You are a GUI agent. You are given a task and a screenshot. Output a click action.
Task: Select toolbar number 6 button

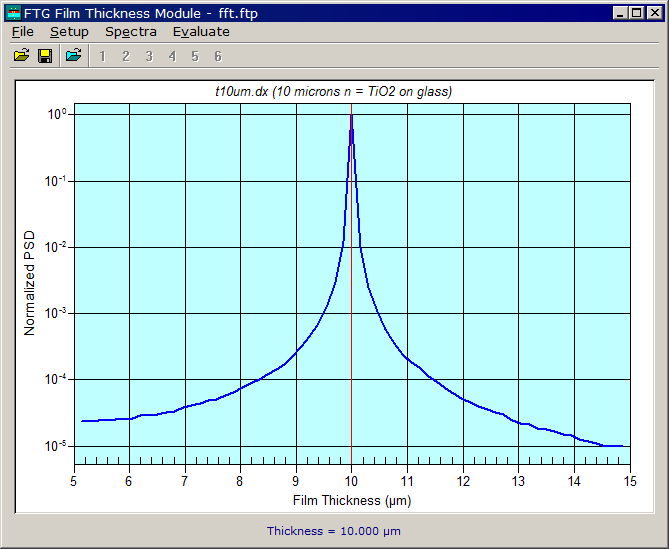tap(218, 56)
